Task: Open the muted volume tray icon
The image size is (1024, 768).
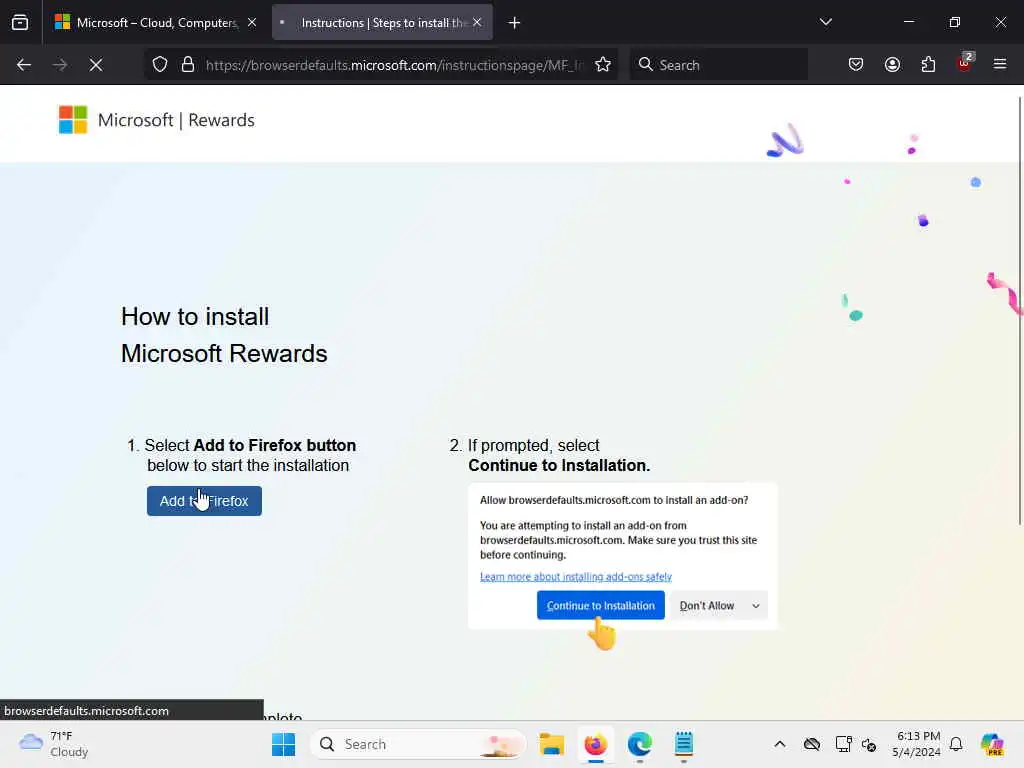Action: (x=869, y=744)
